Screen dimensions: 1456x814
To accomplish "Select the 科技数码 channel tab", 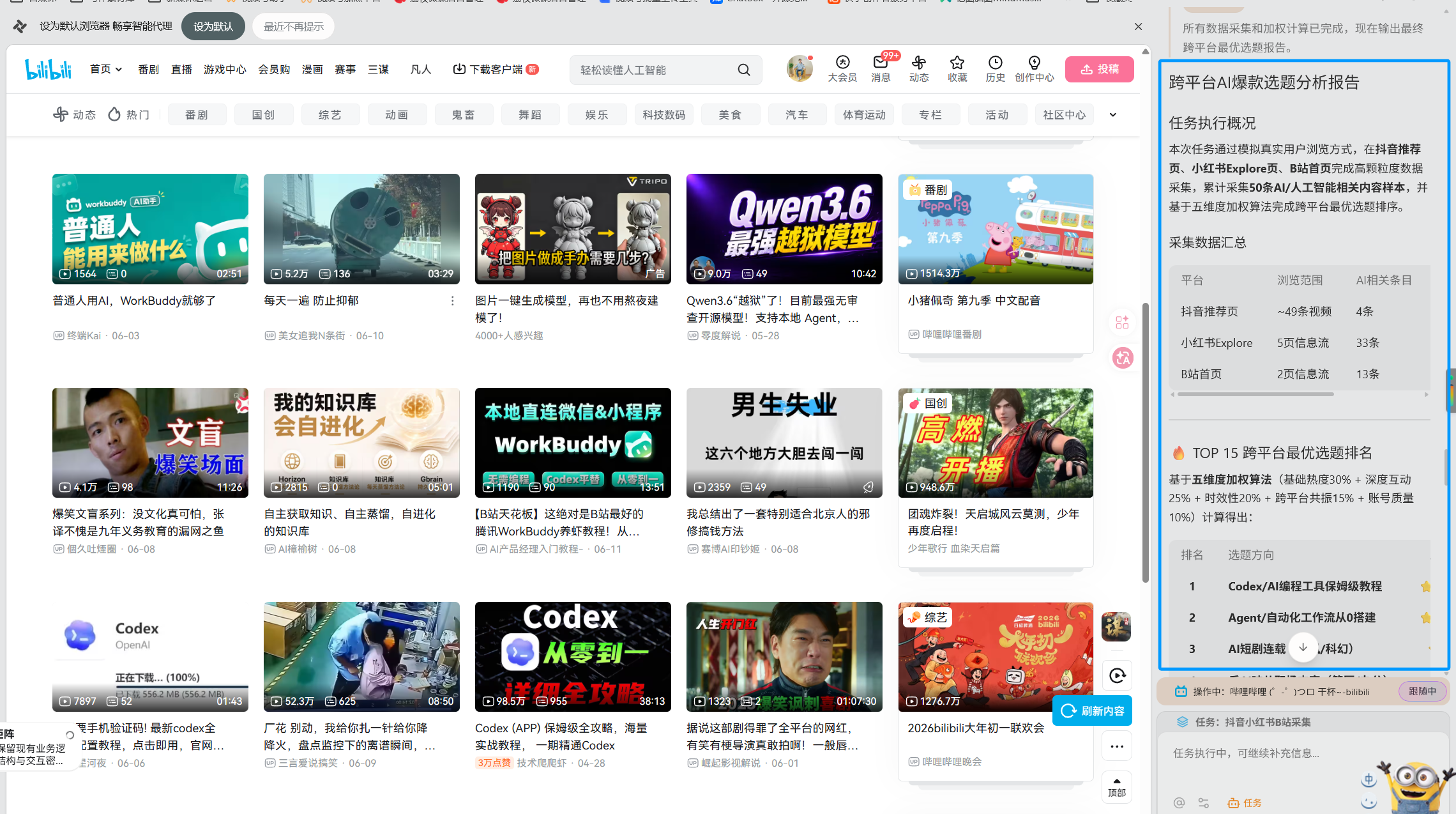I will click(664, 114).
